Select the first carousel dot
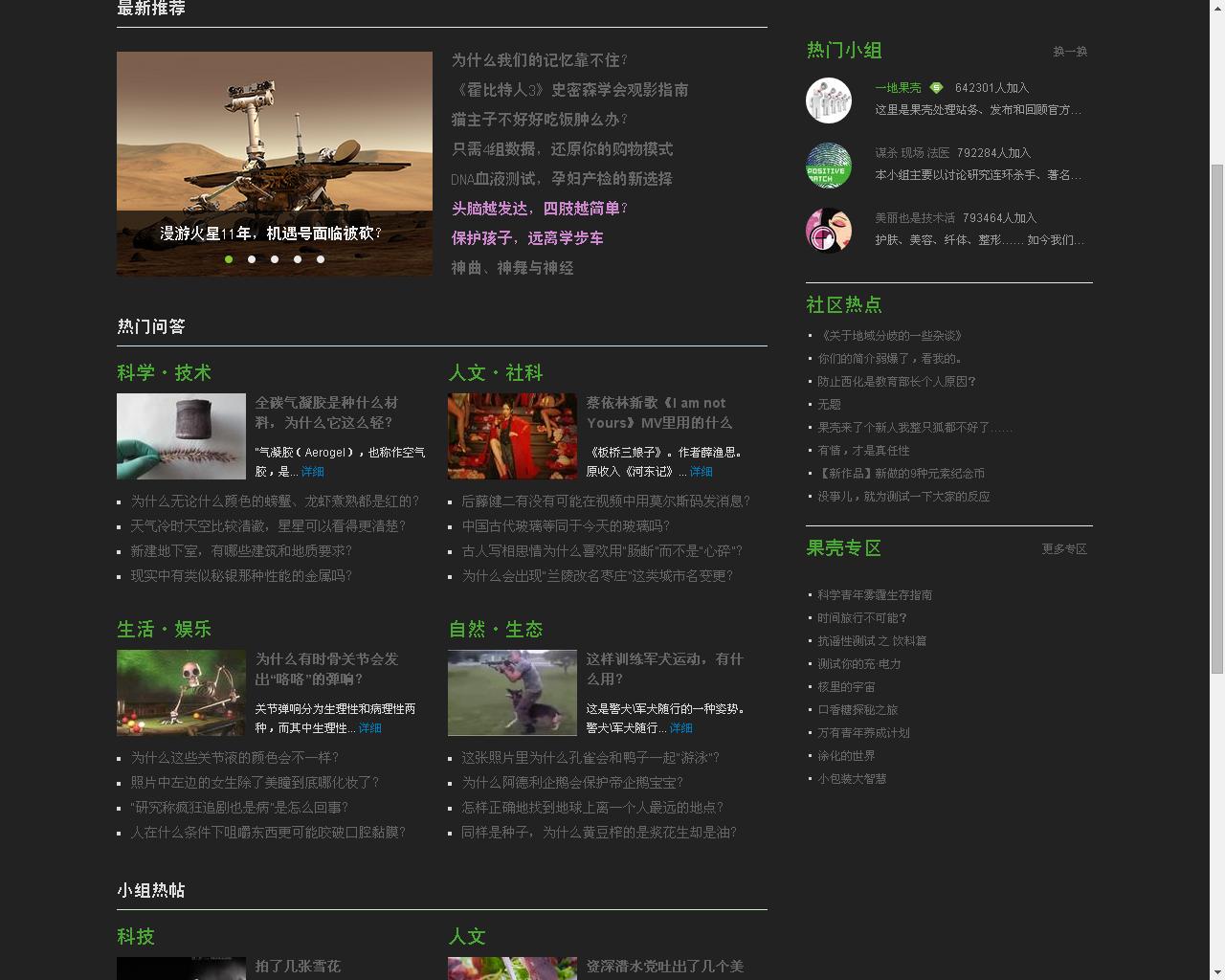This screenshot has height=980, width=1225. coord(229,259)
